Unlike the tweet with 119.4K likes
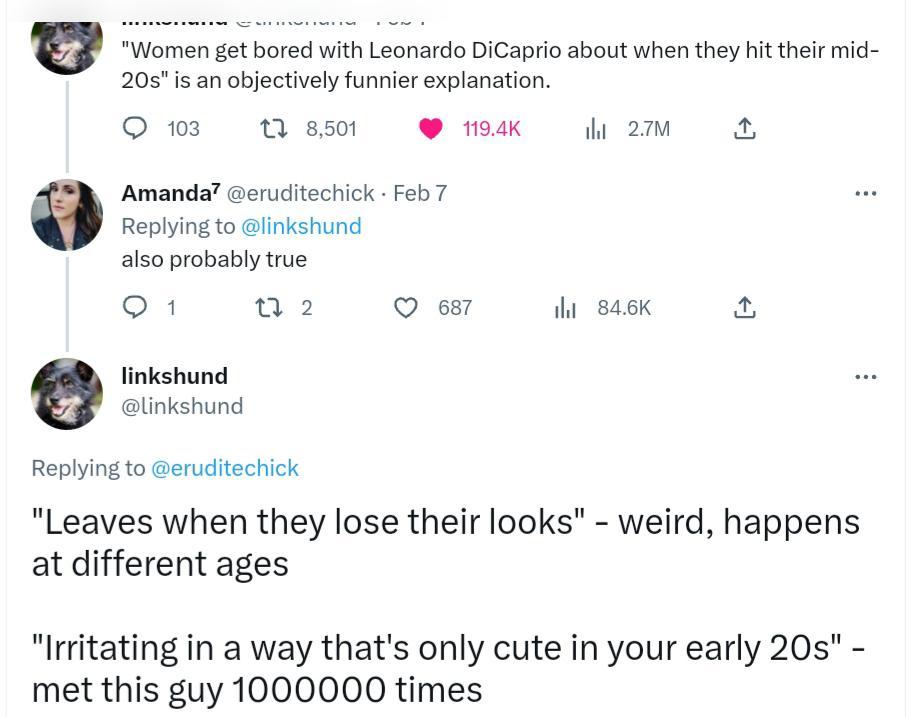 pyautogui.click(x=430, y=128)
